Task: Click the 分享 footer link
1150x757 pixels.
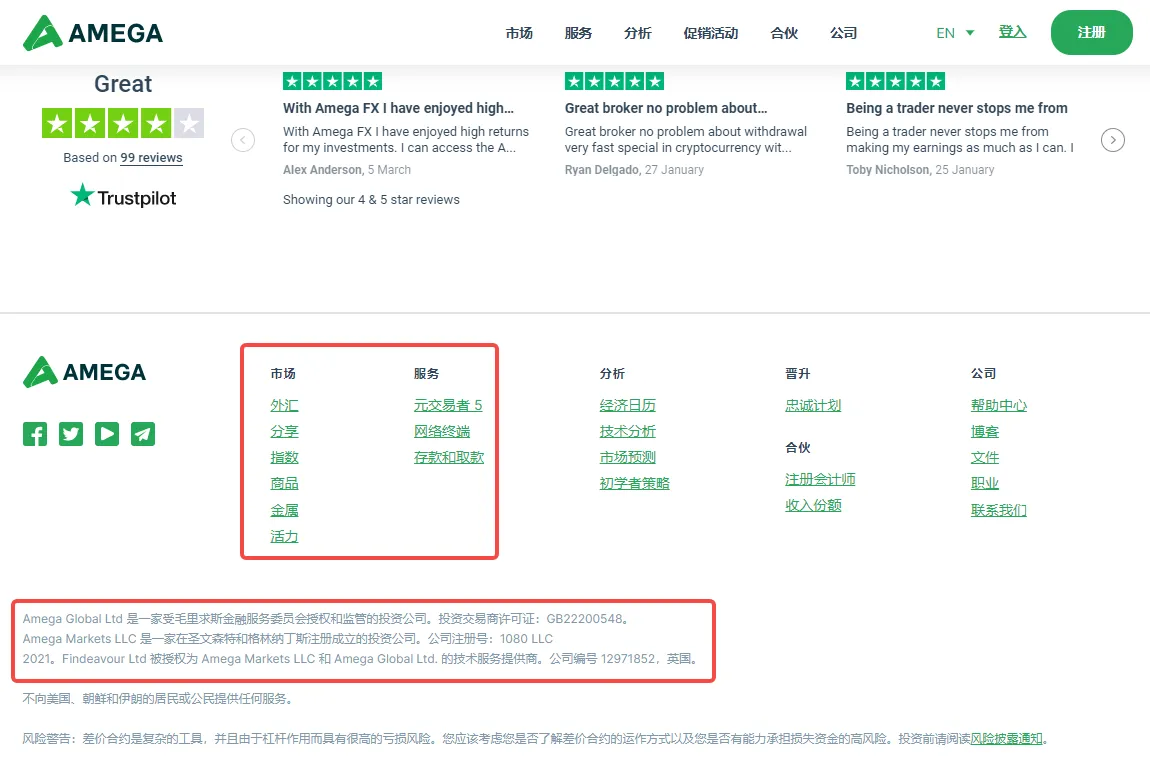Action: [x=284, y=431]
